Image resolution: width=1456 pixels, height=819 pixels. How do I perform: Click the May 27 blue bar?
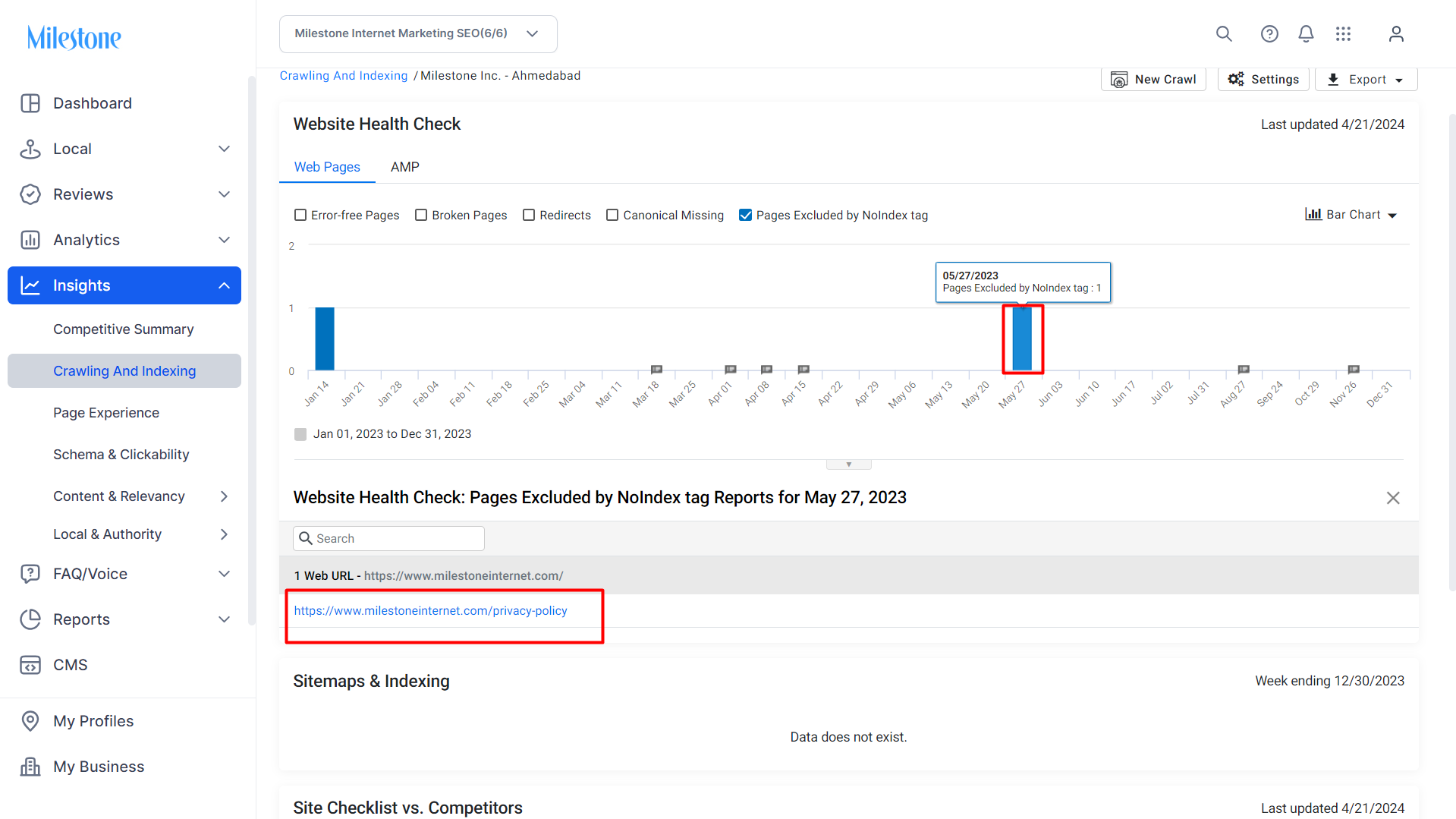[x=1022, y=339]
